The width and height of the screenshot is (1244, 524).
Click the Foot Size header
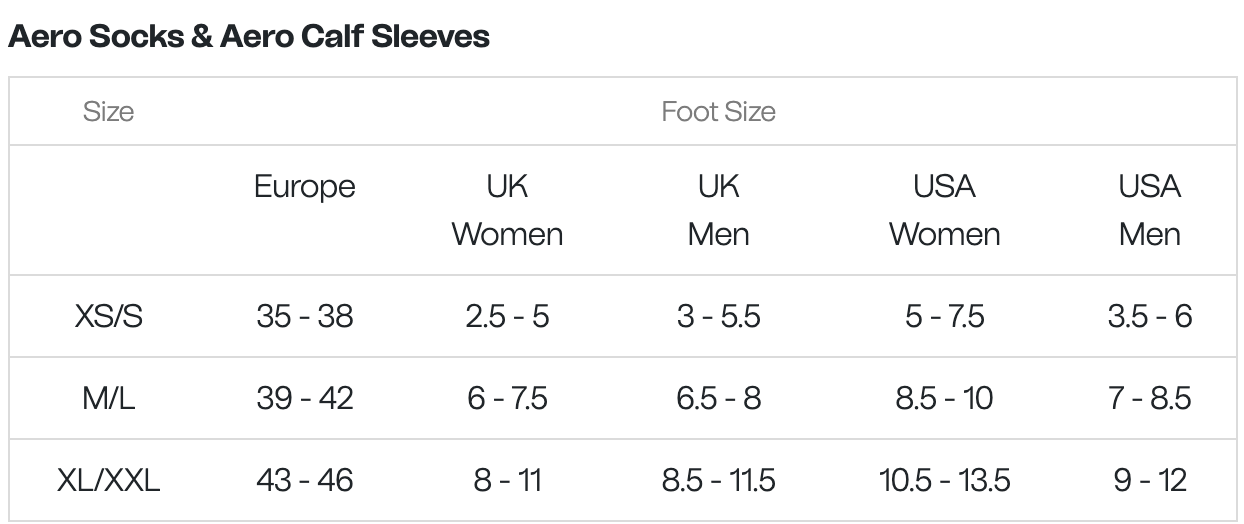click(718, 111)
